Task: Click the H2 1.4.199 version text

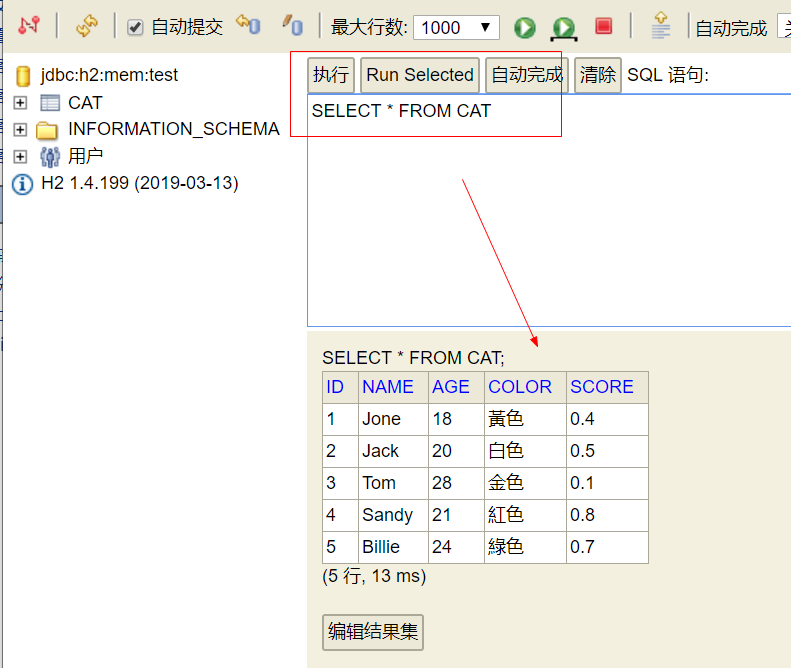Action: (140, 183)
